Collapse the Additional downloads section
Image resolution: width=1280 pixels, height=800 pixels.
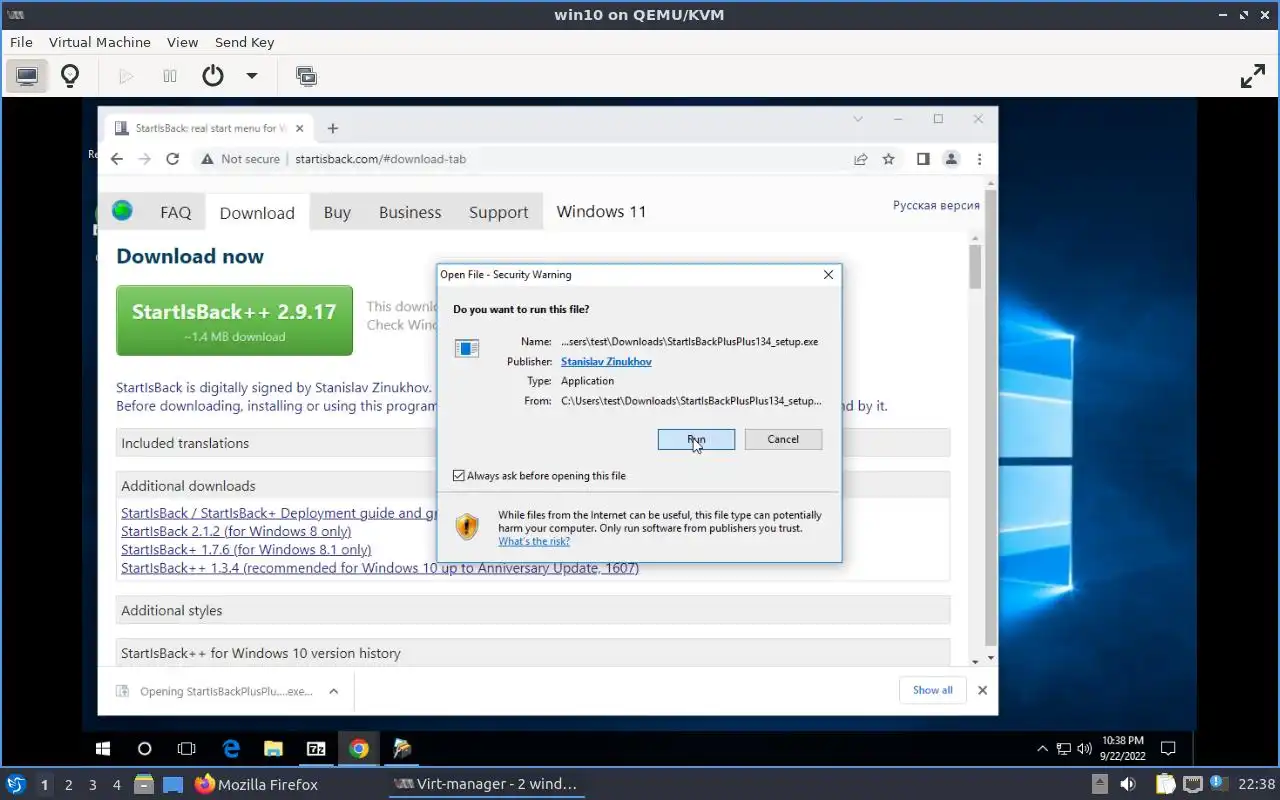click(532, 485)
